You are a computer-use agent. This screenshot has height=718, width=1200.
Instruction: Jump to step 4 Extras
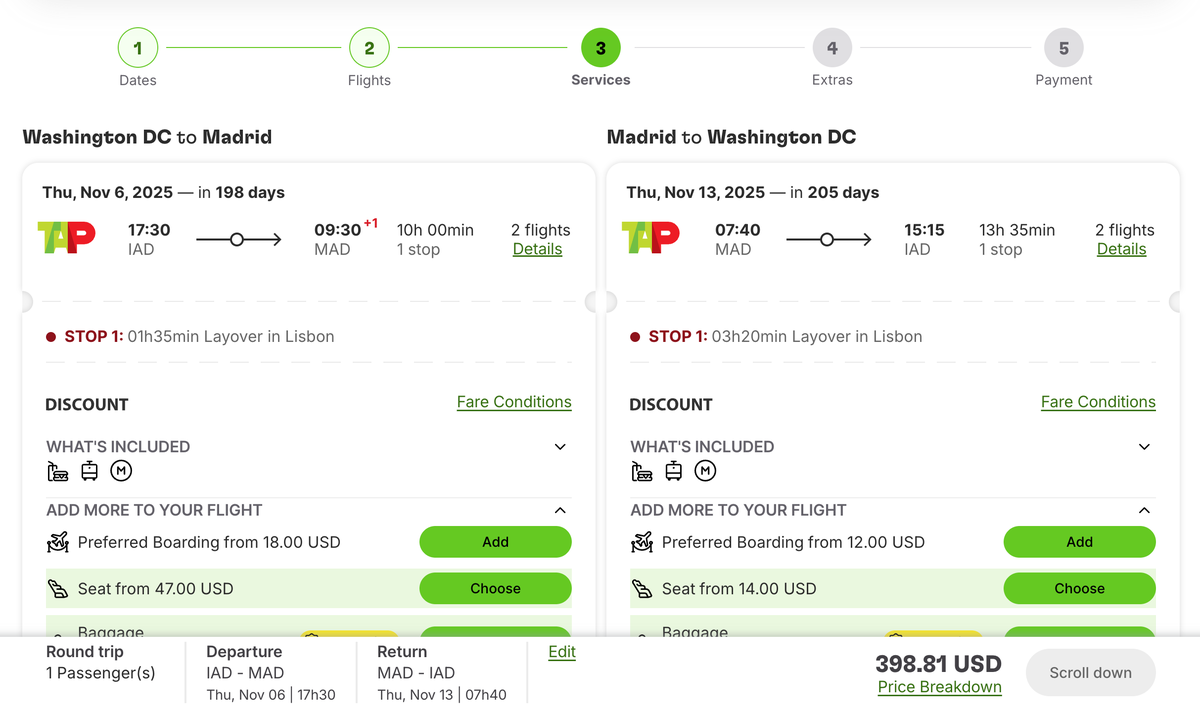point(832,48)
